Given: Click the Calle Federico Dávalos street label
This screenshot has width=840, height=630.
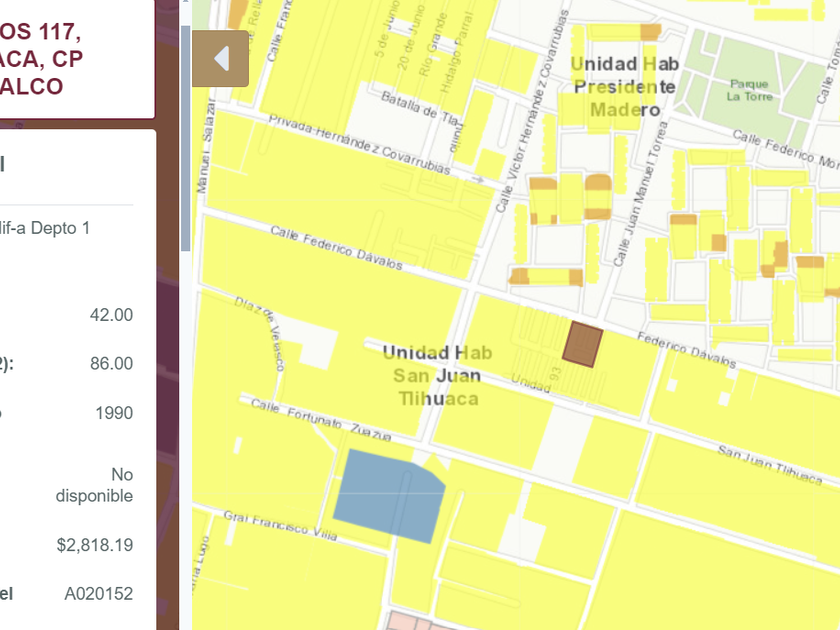Looking at the screenshot, I should tap(336, 247).
